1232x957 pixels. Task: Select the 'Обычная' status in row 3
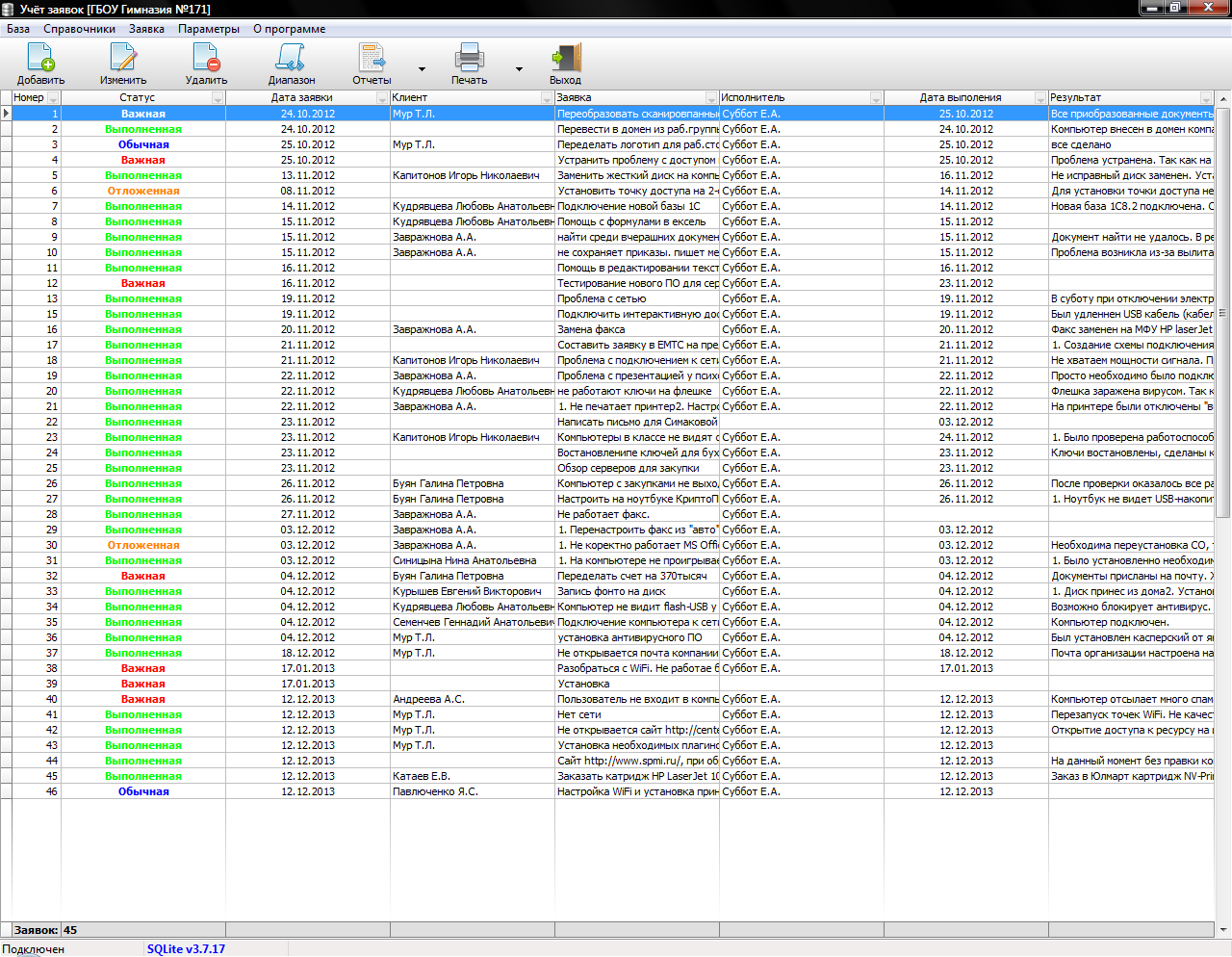click(x=143, y=144)
